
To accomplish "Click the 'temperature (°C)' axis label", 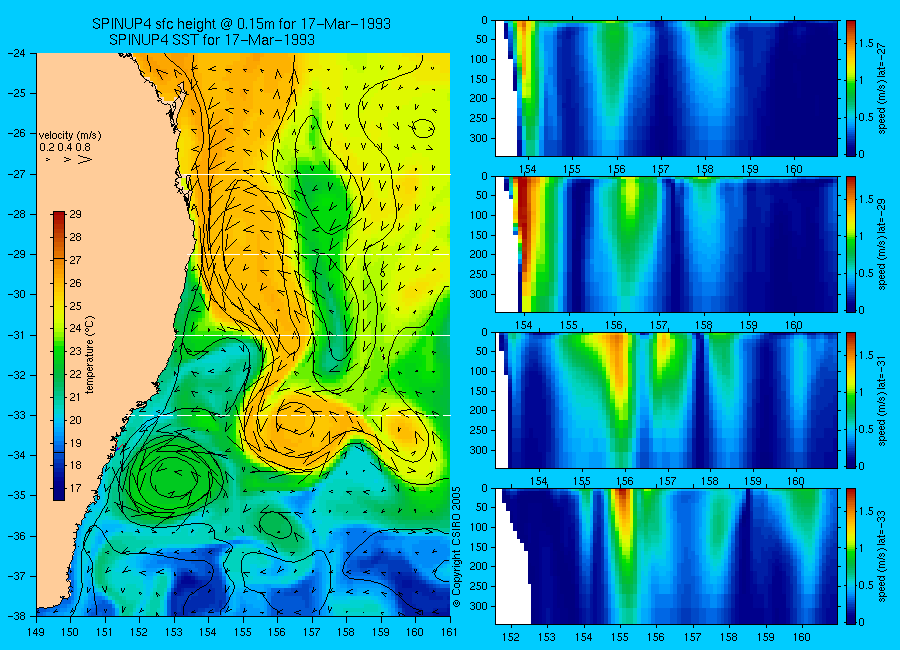I will (90, 355).
